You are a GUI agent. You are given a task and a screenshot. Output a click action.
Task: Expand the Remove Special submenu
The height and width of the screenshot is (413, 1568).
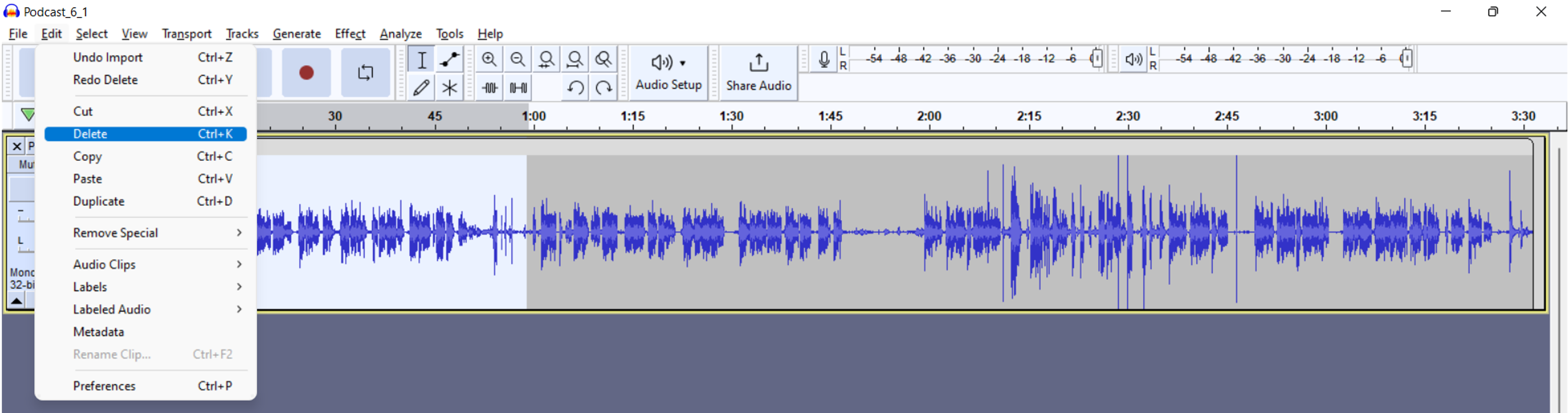[146, 234]
